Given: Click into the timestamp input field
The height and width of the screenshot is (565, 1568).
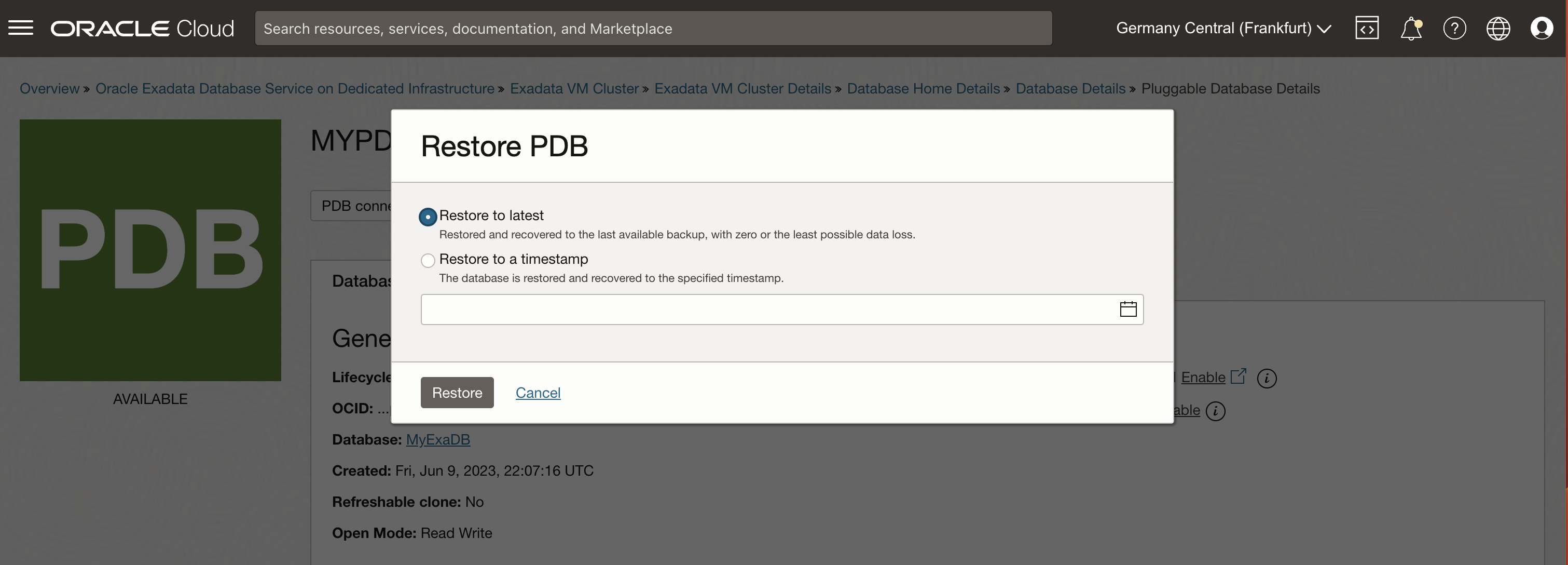Looking at the screenshot, I should (x=767, y=310).
